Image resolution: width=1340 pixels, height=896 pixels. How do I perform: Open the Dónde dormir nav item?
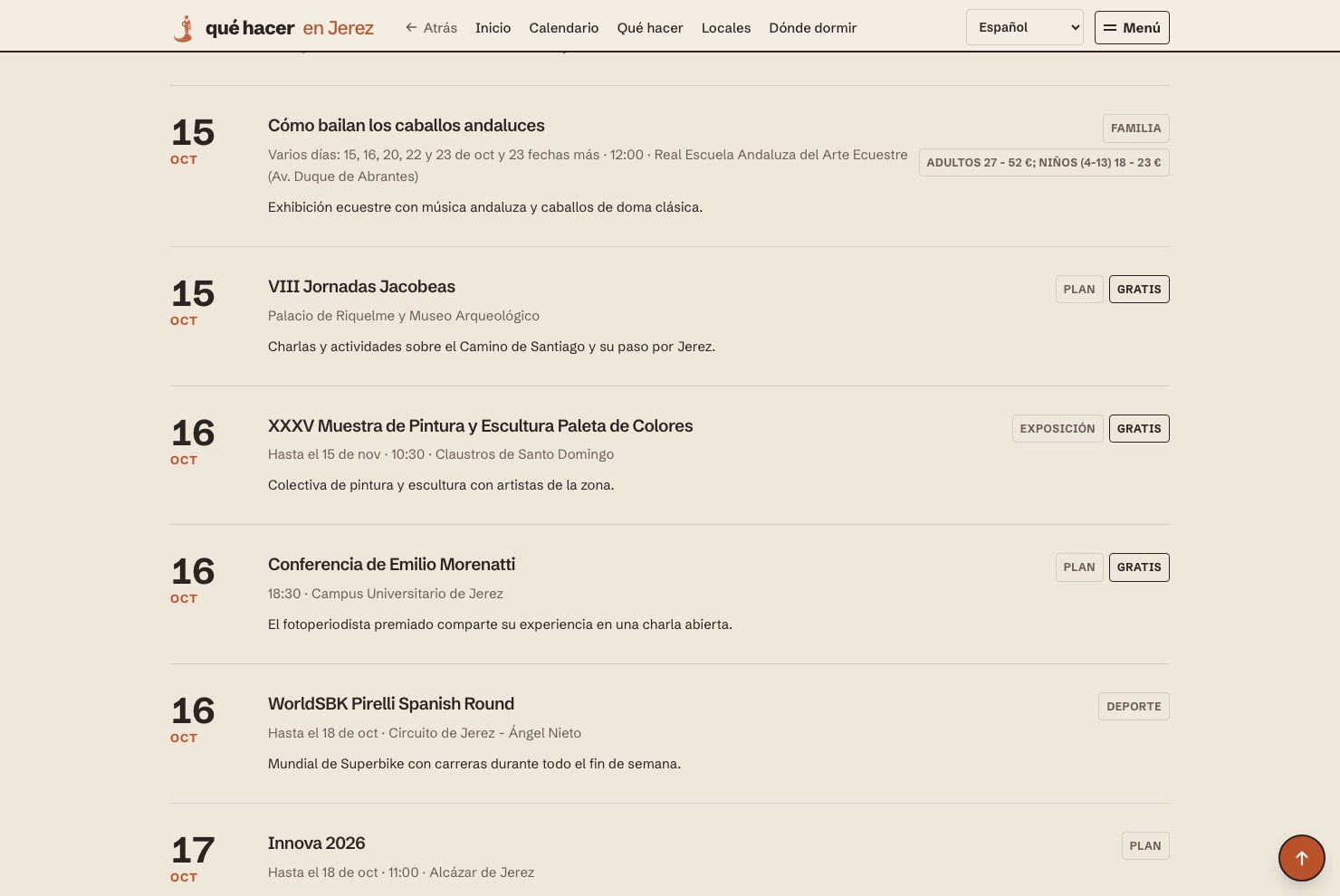pyautogui.click(x=813, y=28)
